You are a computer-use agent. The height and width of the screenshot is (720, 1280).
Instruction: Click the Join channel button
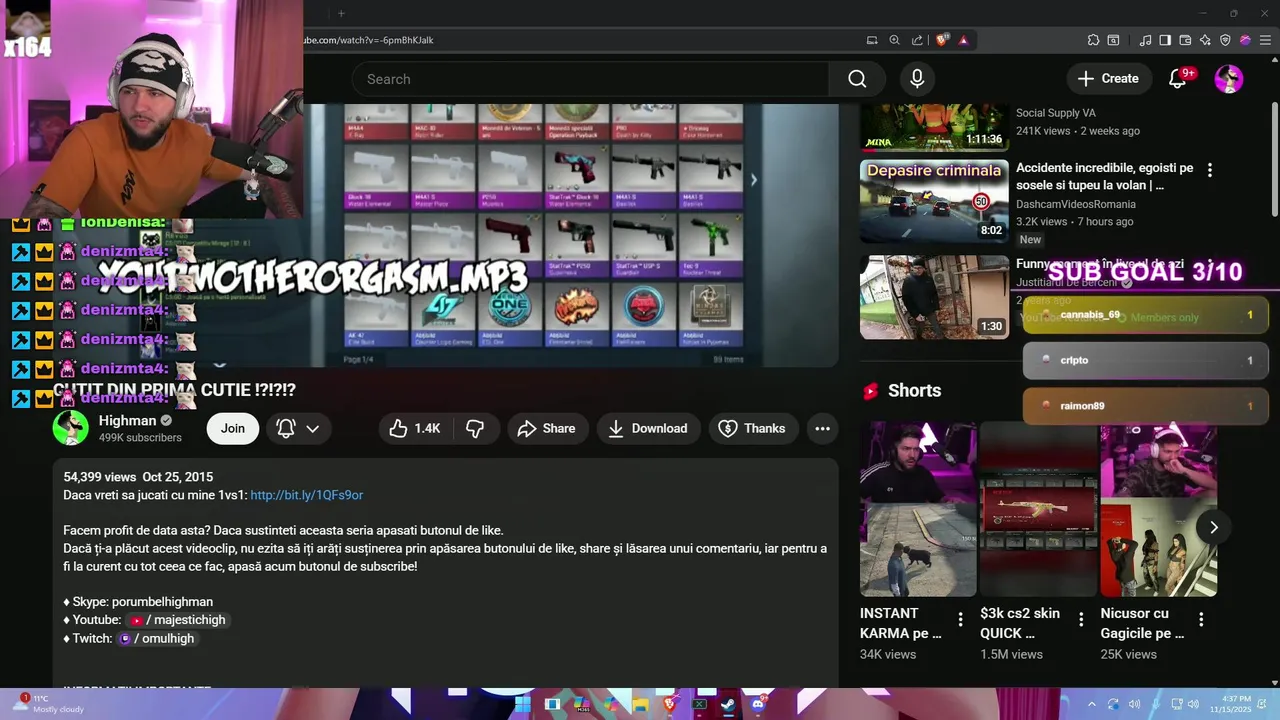pyautogui.click(x=233, y=428)
